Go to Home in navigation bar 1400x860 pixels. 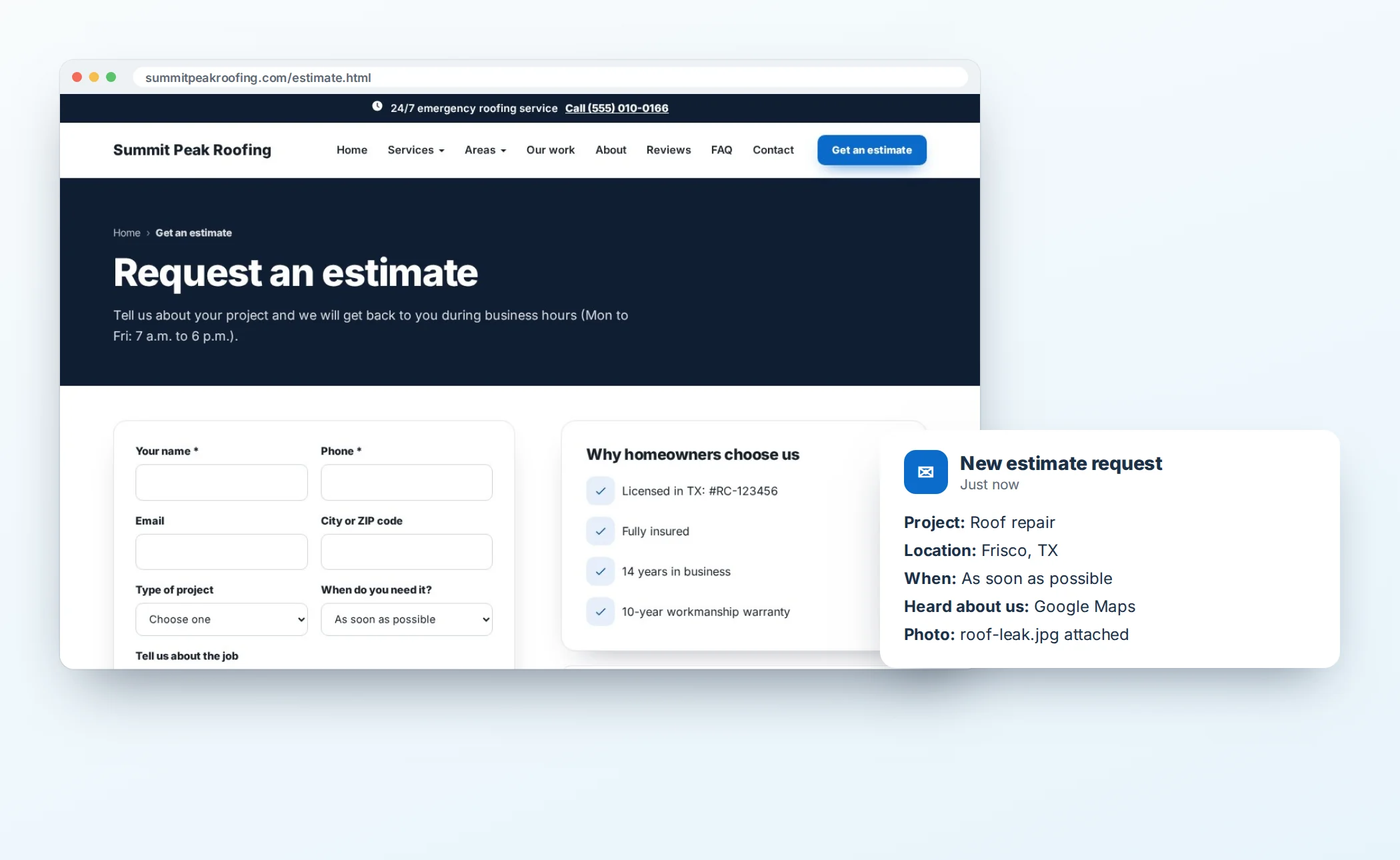pos(352,150)
